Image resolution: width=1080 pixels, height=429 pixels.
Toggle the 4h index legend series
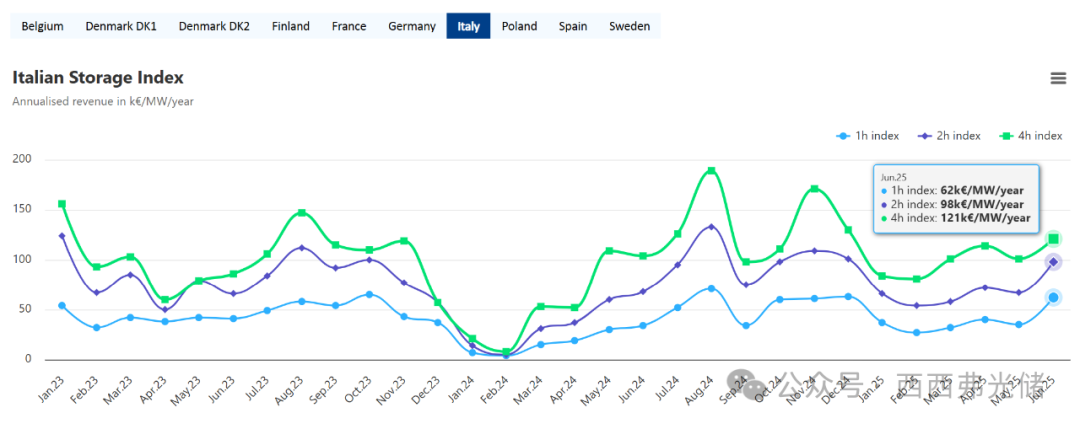(x=1034, y=136)
